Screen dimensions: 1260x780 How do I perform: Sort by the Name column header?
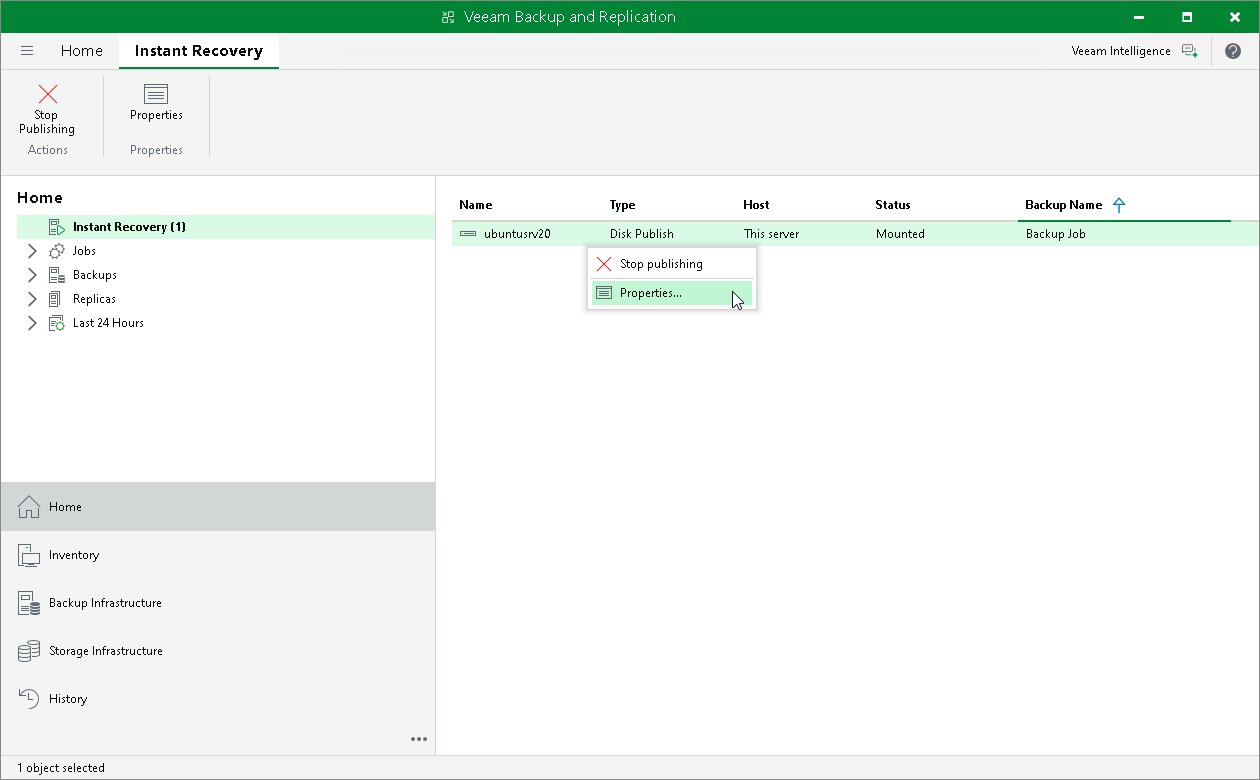pos(476,205)
